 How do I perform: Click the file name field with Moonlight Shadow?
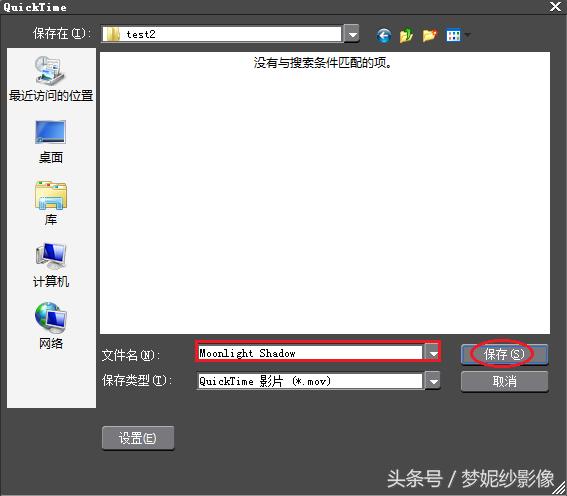point(310,352)
